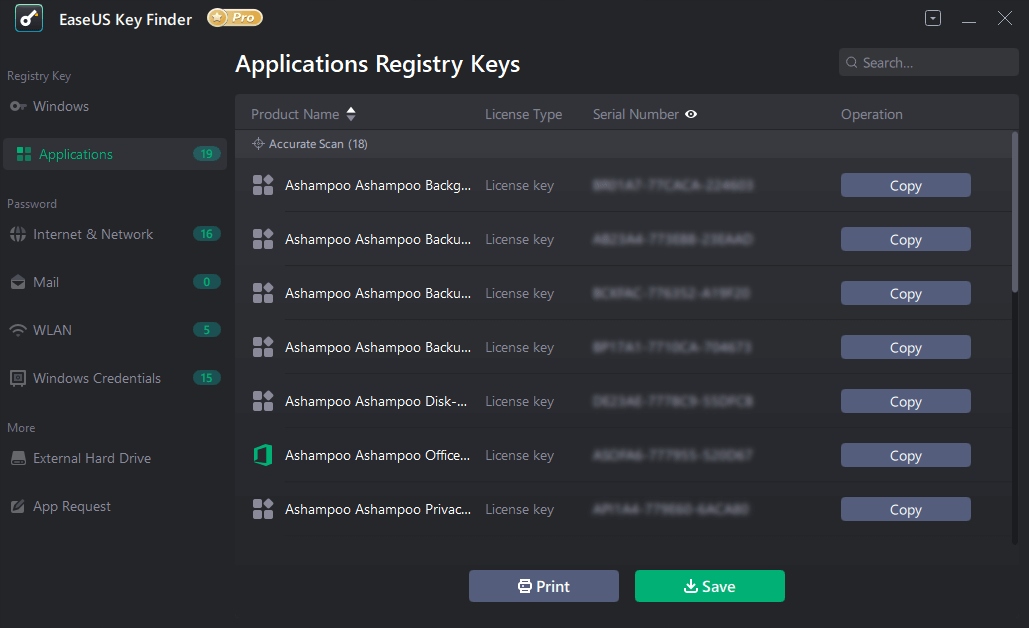Click the Ashampoo Office green icon
Screen dimensions: 1029x628
click(x=263, y=455)
